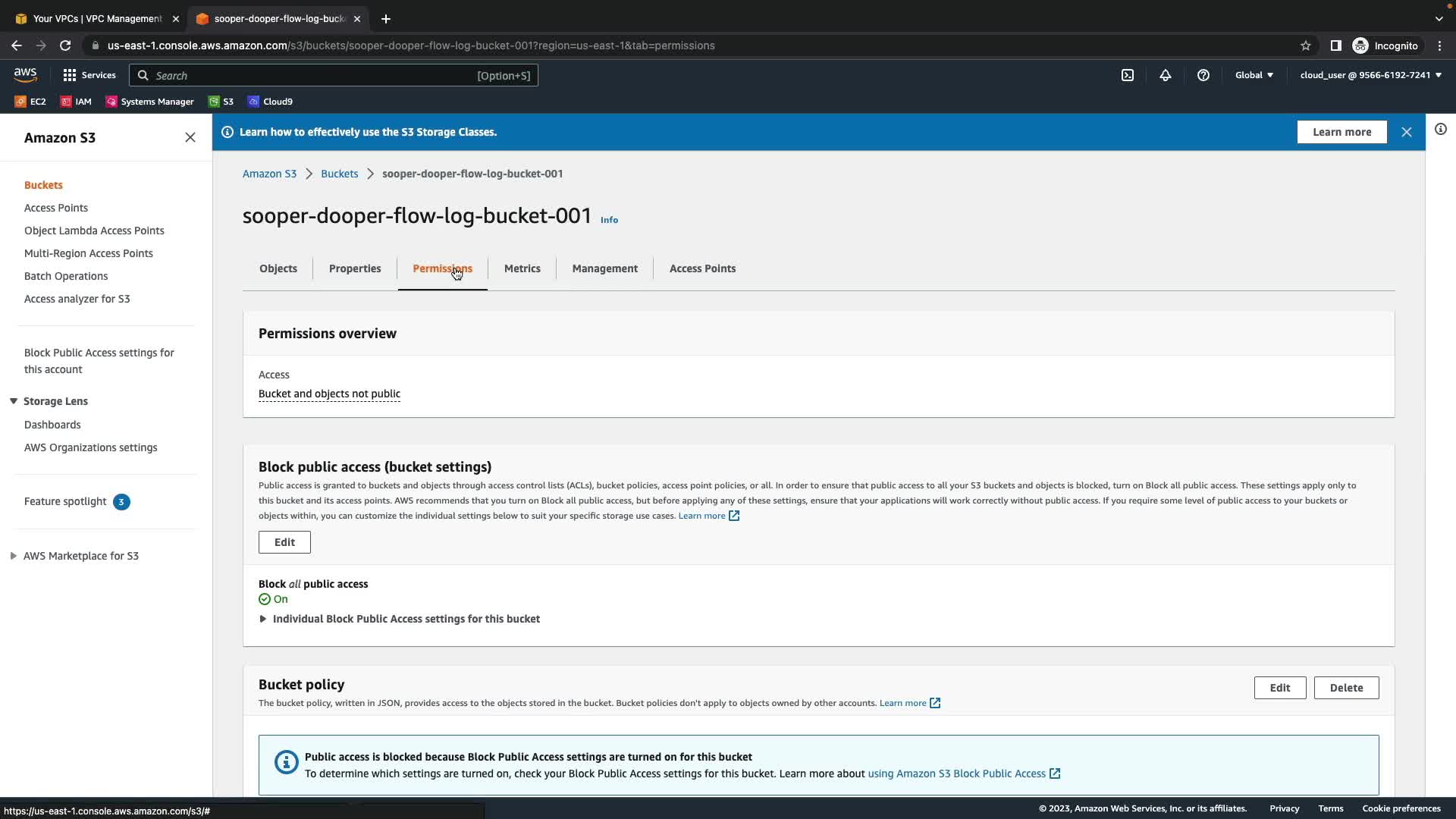
Task: Open the Global region dropdown
Action: (x=1254, y=75)
